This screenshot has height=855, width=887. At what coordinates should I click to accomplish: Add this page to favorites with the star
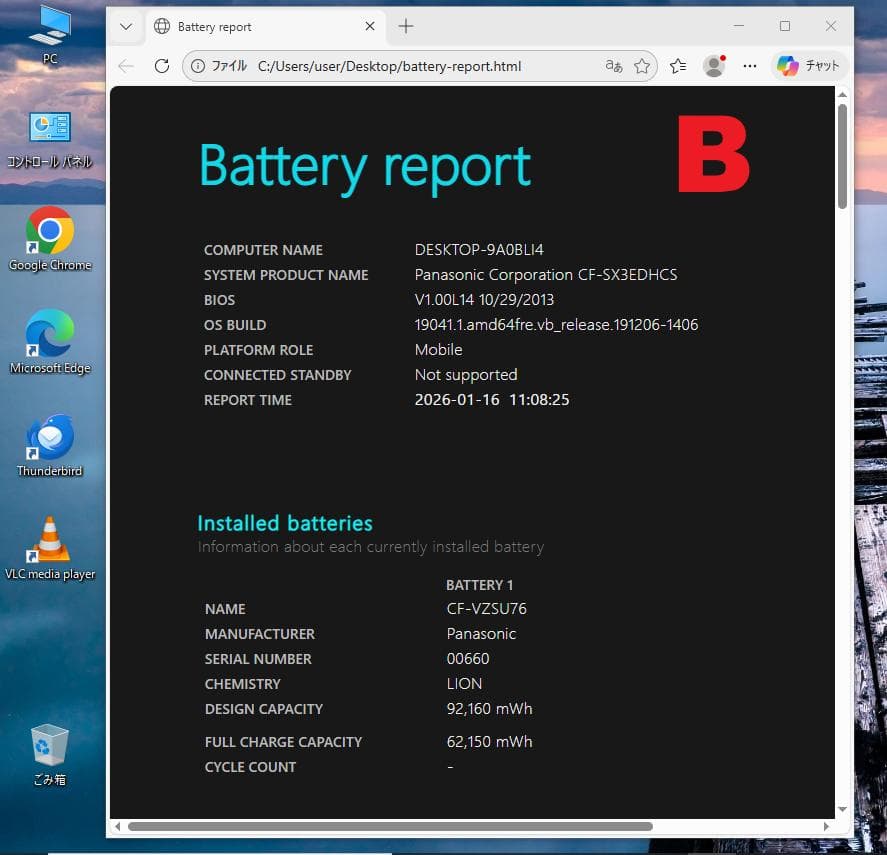[x=642, y=66]
